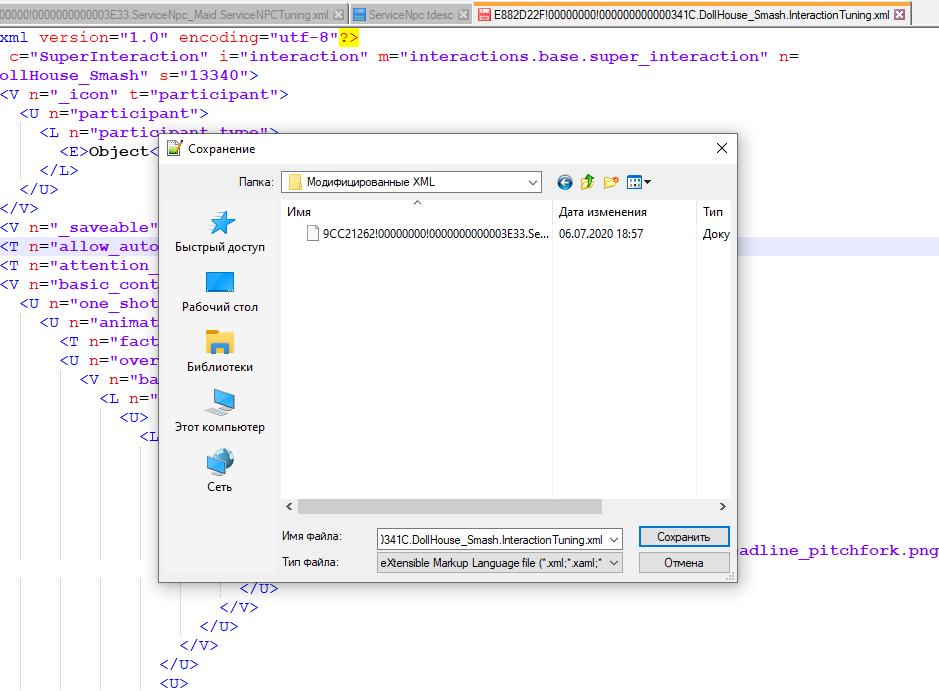Open Библиотеки in the sidebar
Screen dimensions: 939x691
[220, 352]
